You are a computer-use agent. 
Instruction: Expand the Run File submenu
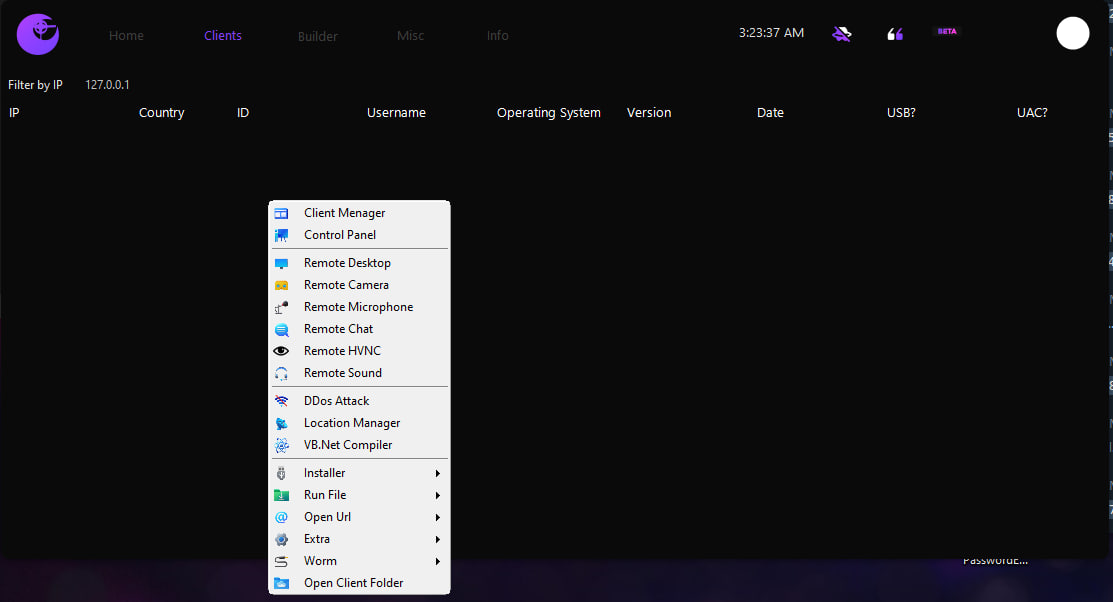(x=438, y=495)
